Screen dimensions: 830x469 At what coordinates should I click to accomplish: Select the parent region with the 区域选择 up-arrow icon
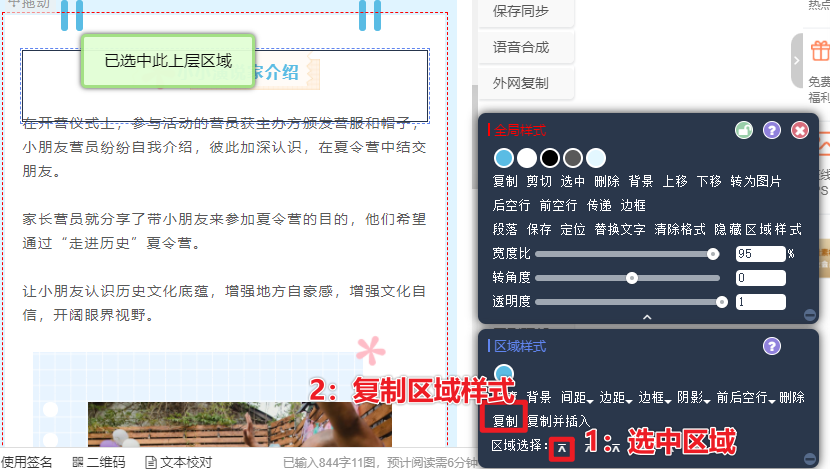click(x=562, y=449)
